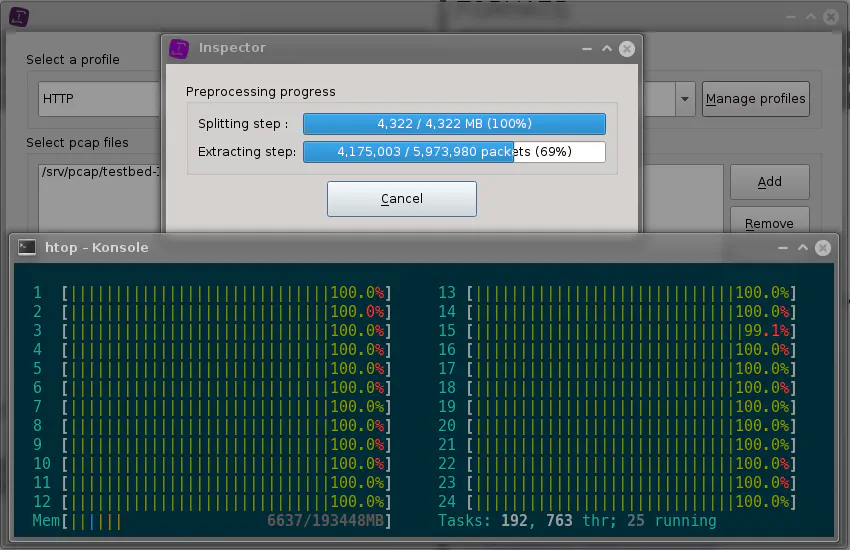Click CPU 6 usage meter in htop
The image size is (850, 550).
[x=212, y=387]
